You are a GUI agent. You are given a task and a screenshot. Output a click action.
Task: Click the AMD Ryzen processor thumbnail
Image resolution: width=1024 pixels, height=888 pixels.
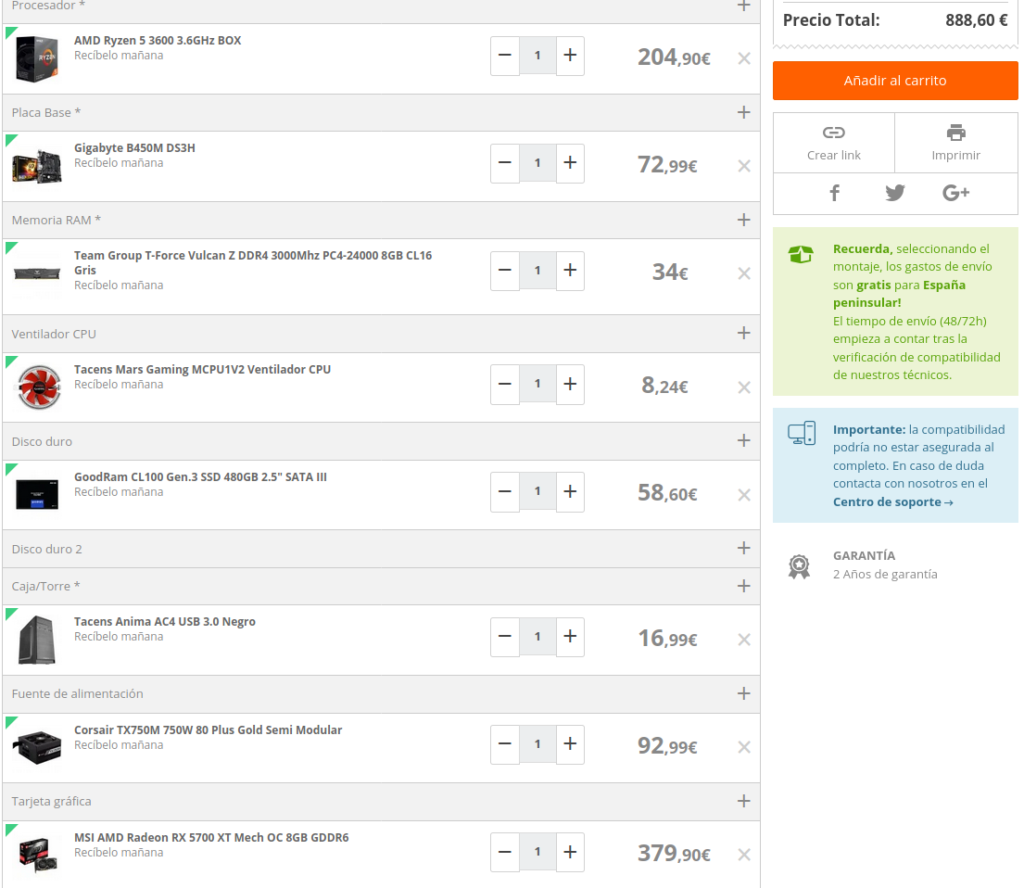click(x=37, y=59)
